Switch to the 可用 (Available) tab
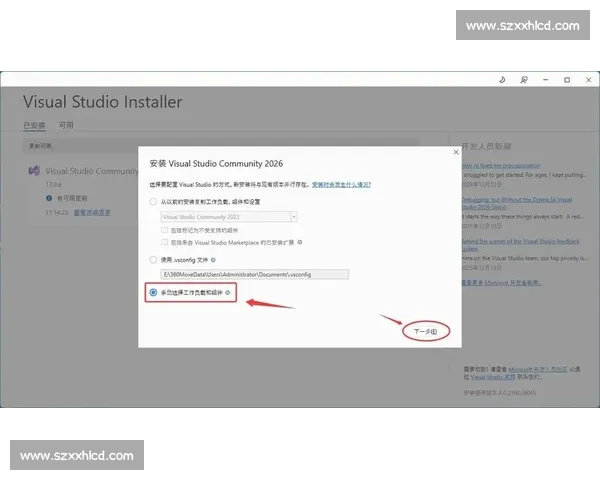 coord(66,125)
